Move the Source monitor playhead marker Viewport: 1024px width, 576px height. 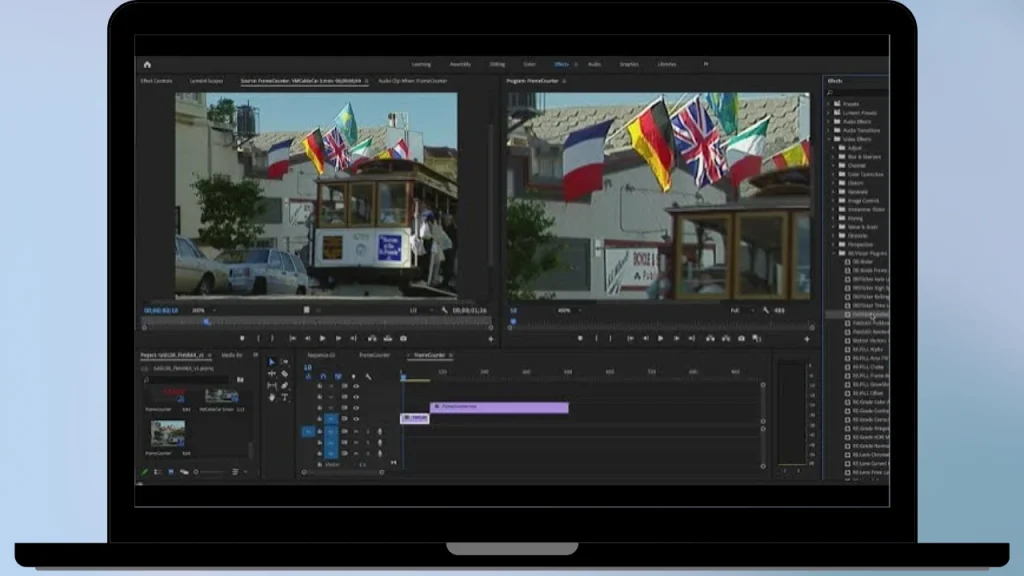[207, 321]
